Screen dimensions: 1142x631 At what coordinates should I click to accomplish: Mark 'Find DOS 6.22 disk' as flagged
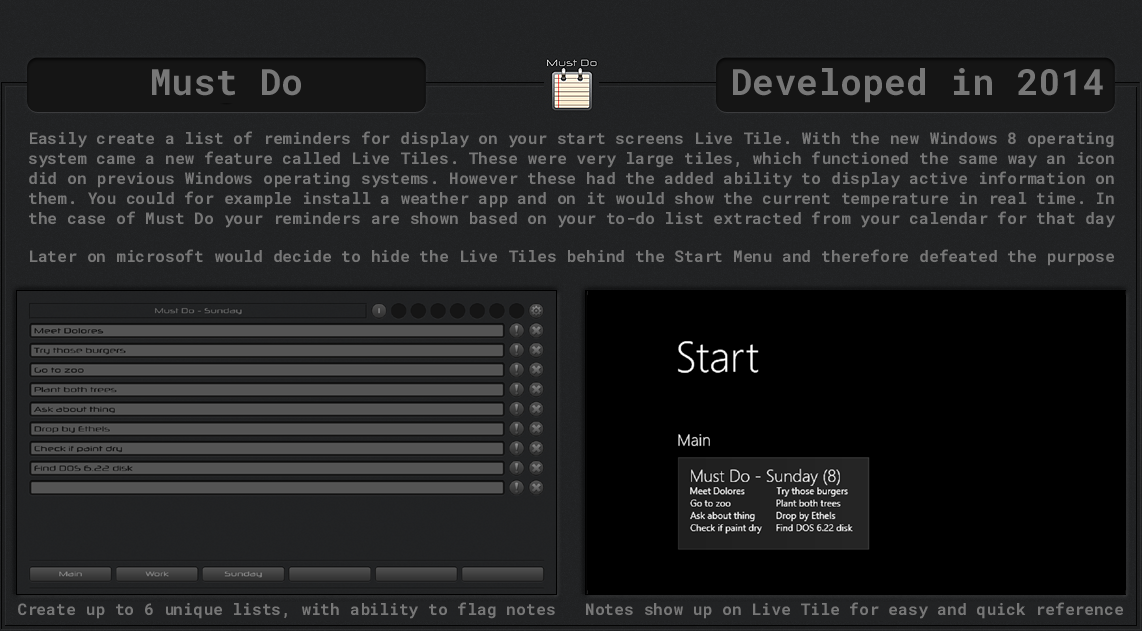516,468
